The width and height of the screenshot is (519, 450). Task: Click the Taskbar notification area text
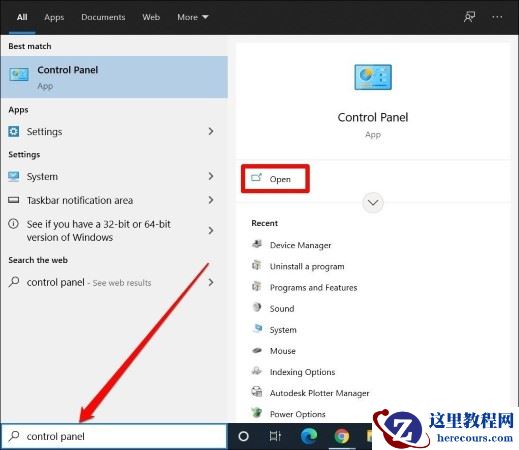pyautogui.click(x=80, y=200)
